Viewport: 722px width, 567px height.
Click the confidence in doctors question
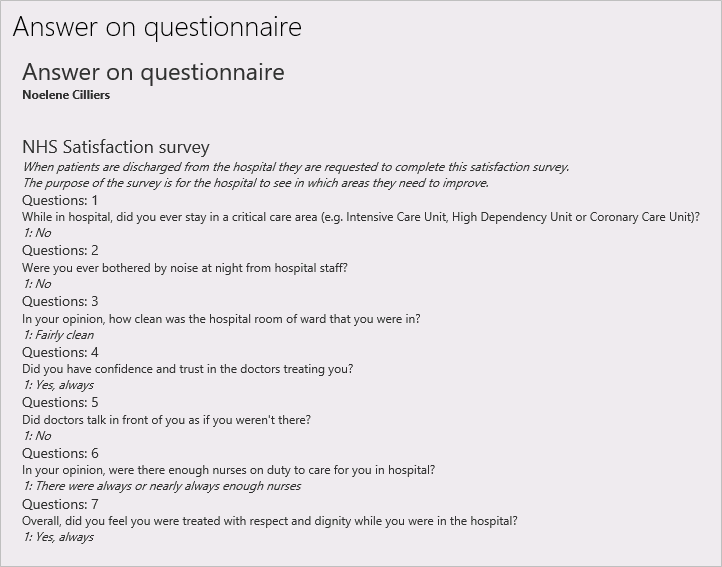click(187, 369)
